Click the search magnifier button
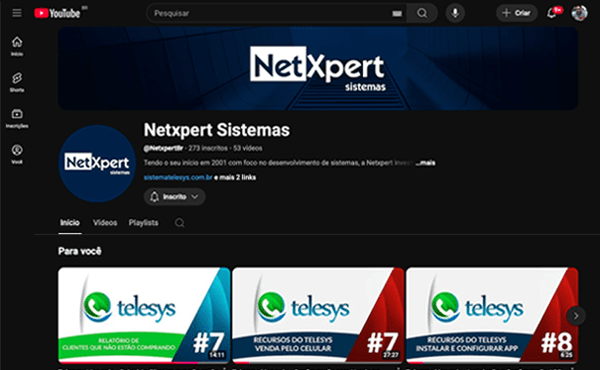Viewport: 600px width, 370px height. point(422,13)
